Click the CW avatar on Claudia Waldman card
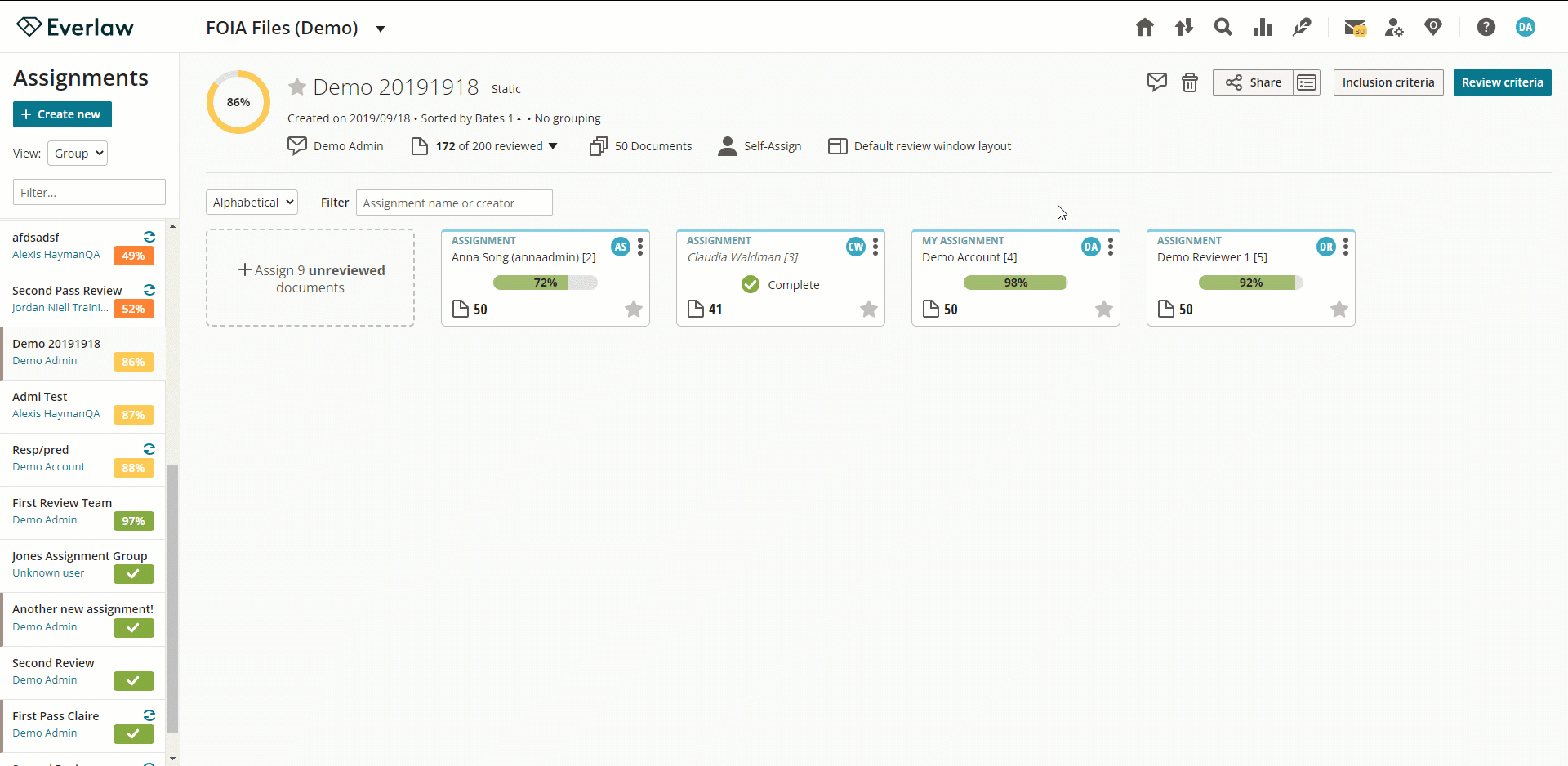Viewport: 1568px width, 766px height. (856, 247)
